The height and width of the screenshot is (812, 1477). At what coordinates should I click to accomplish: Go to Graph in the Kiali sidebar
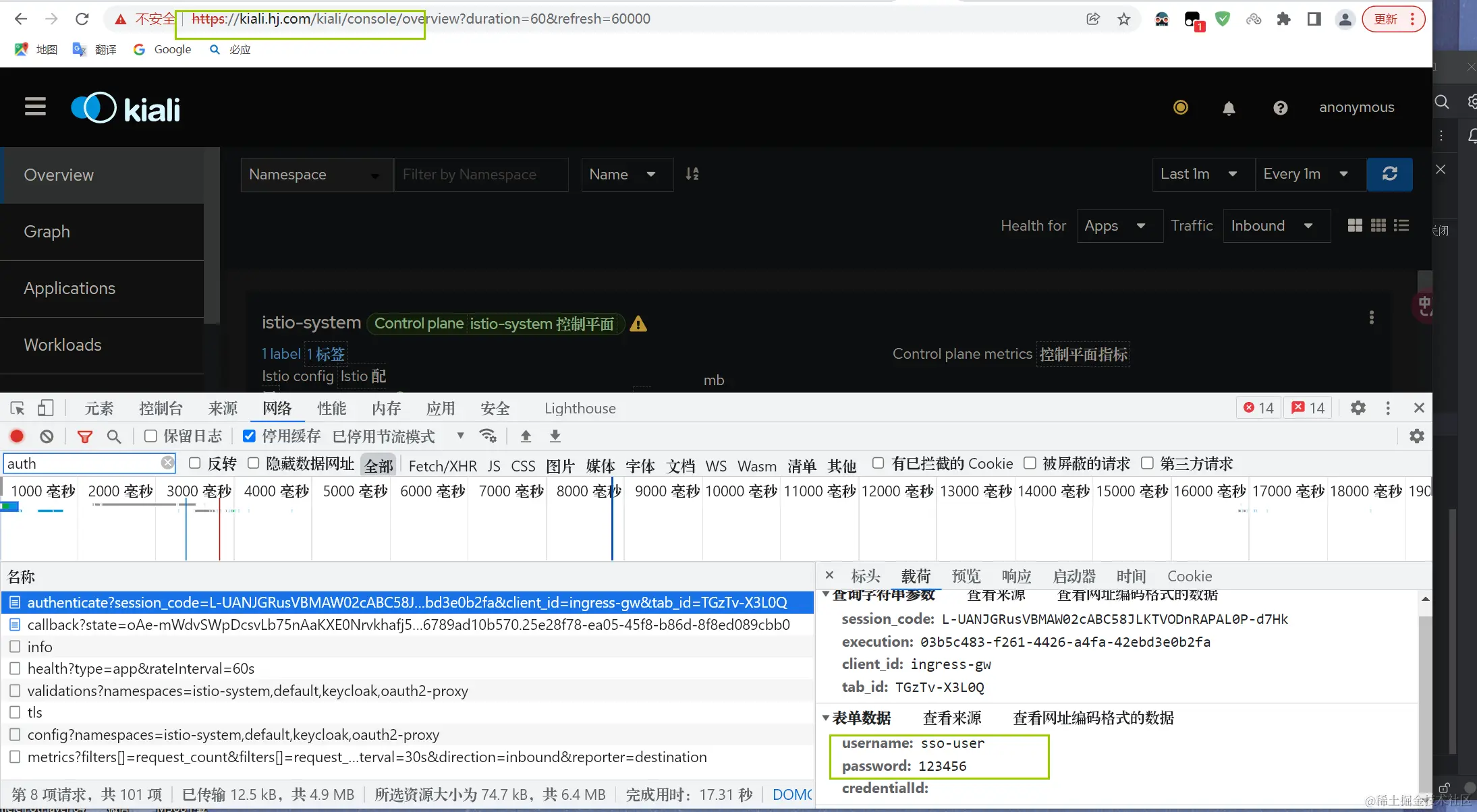point(47,231)
